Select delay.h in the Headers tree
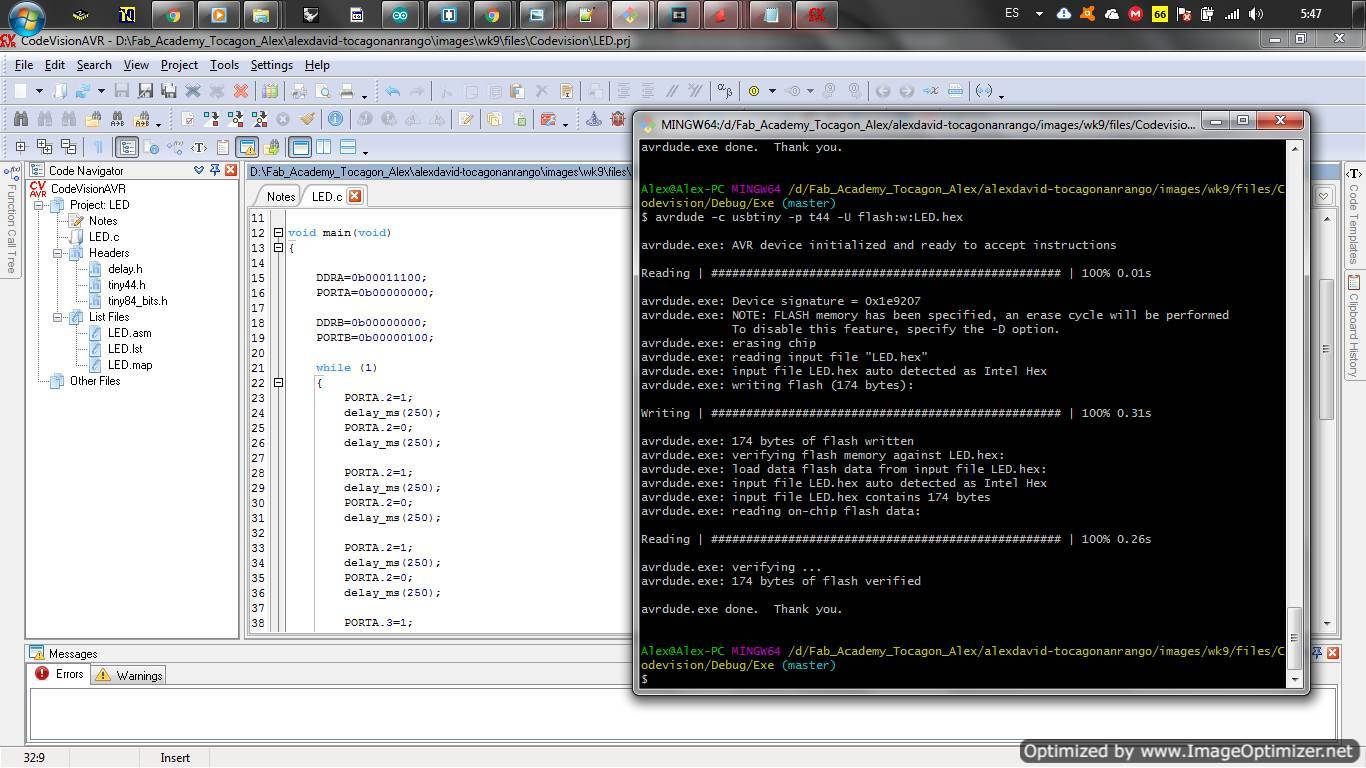Image resolution: width=1366 pixels, height=768 pixels. [x=125, y=269]
